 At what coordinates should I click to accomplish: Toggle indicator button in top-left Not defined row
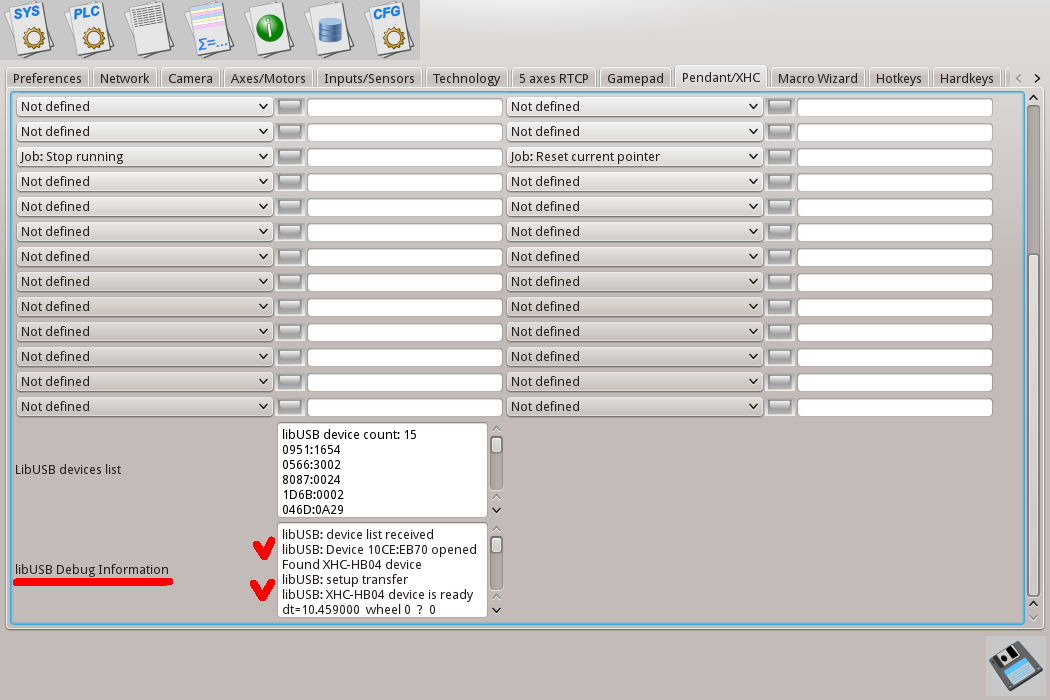pos(290,106)
